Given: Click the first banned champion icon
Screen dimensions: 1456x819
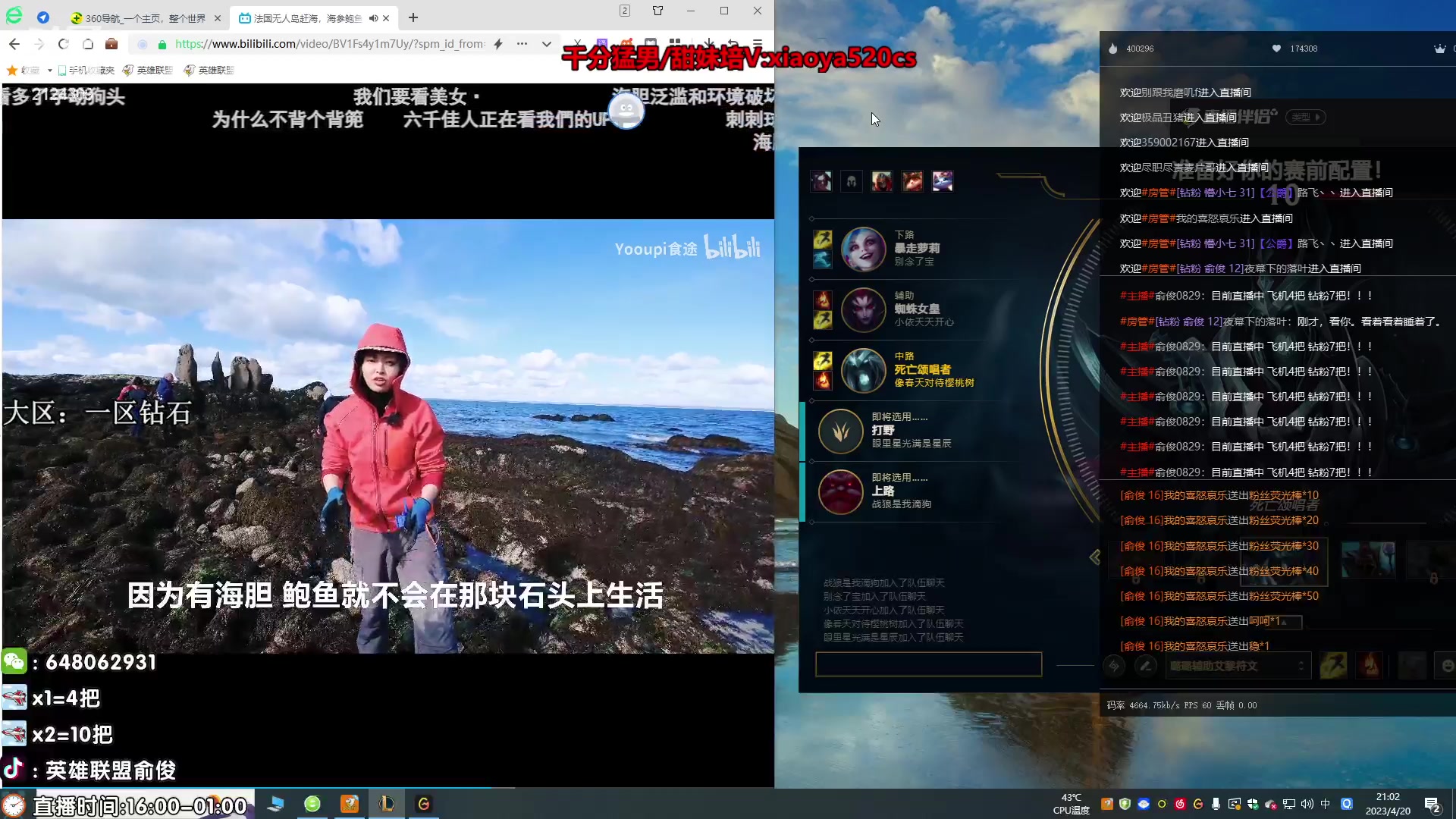Looking at the screenshot, I should 821,181.
